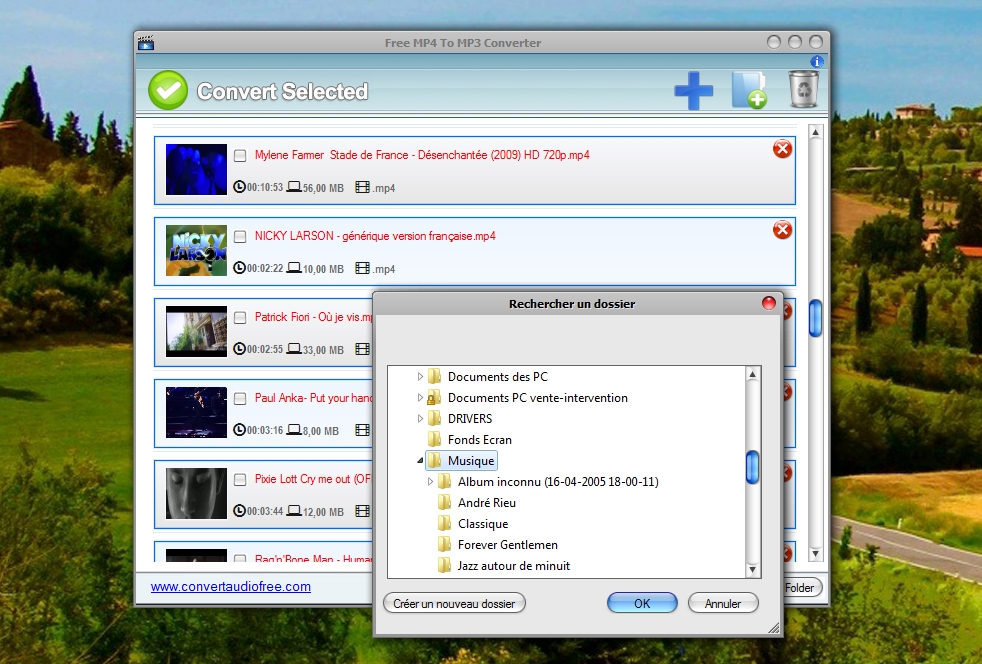Click the 00:10:53 duration value
Screen dimensions: 982x664
(x=264, y=187)
